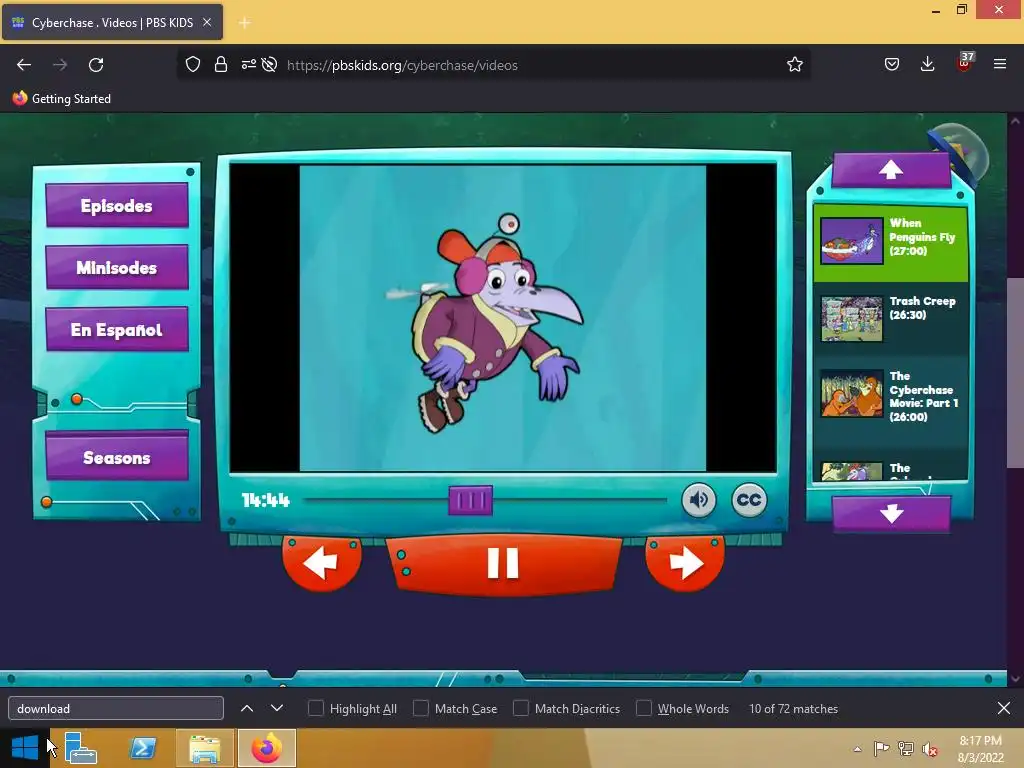The height and width of the screenshot is (768, 1024).
Task: Open the taskbar clock and date
Action: tap(980, 749)
